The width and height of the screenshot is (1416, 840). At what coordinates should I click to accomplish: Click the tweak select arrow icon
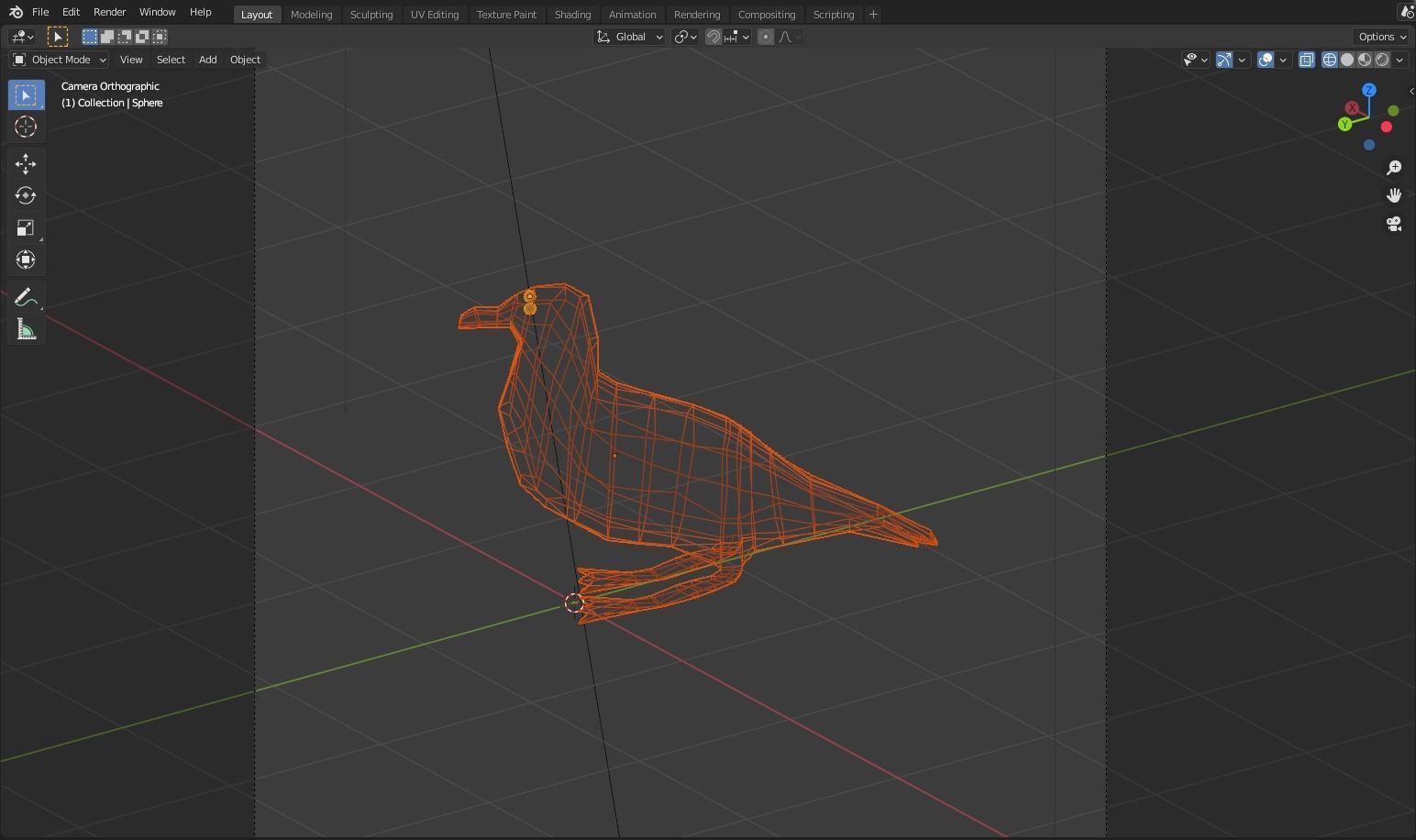pyautogui.click(x=57, y=37)
